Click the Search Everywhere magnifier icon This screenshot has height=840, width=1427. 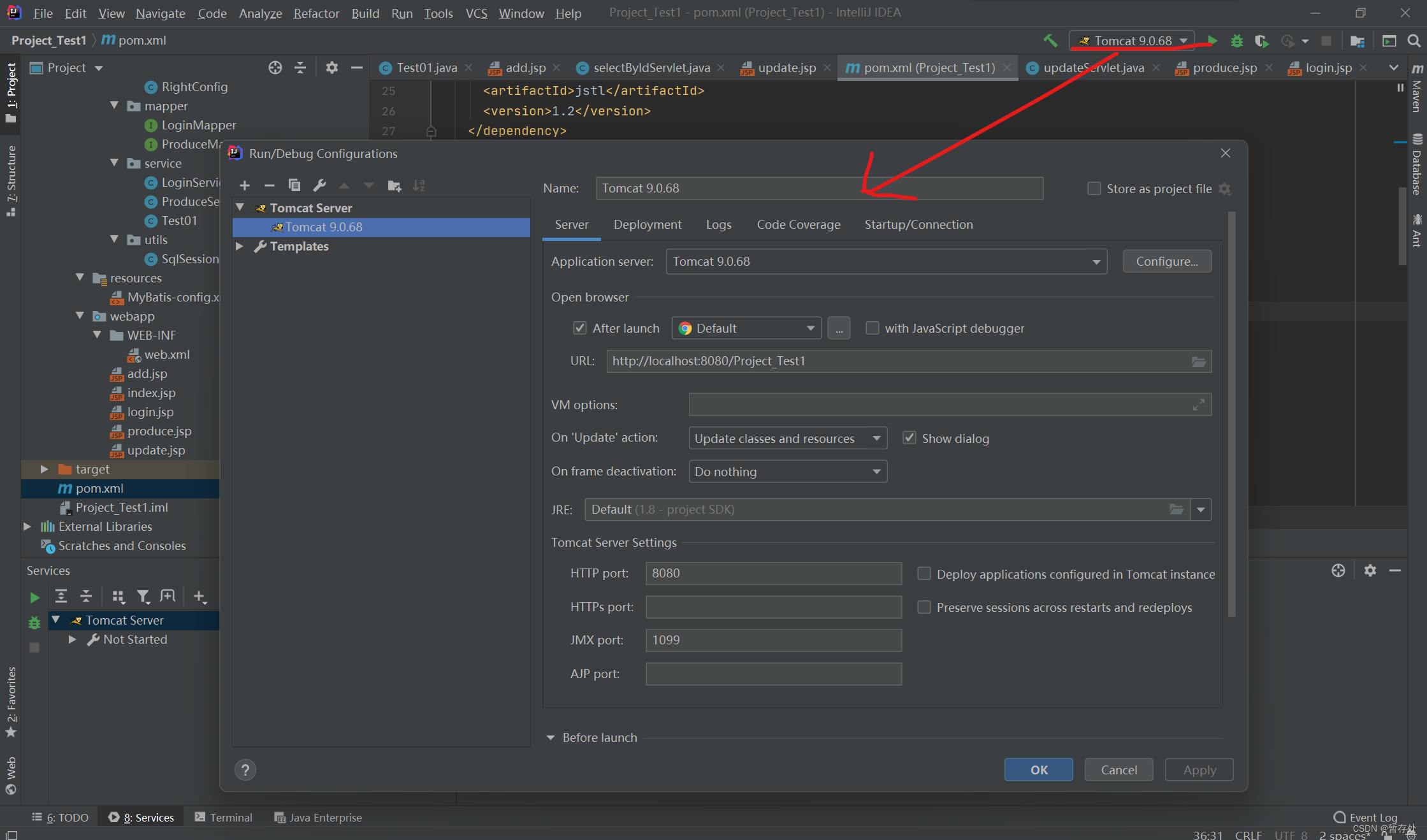click(1414, 41)
